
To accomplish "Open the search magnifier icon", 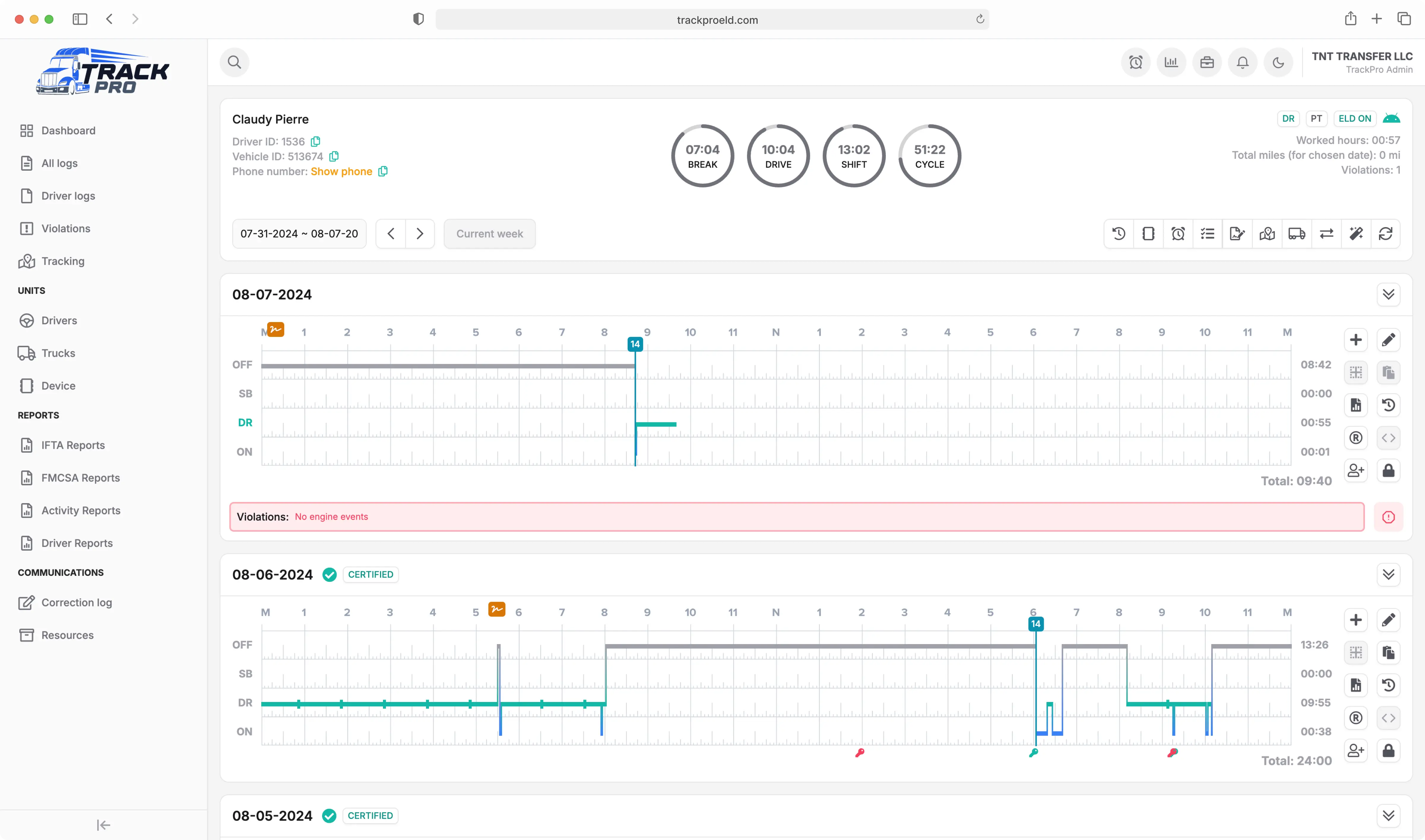I will [235, 62].
